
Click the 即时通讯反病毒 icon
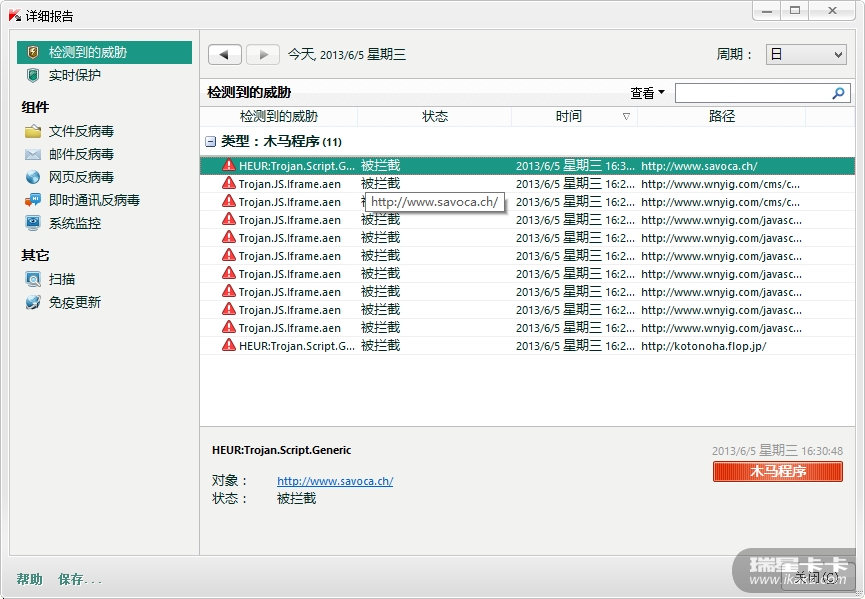pos(33,200)
